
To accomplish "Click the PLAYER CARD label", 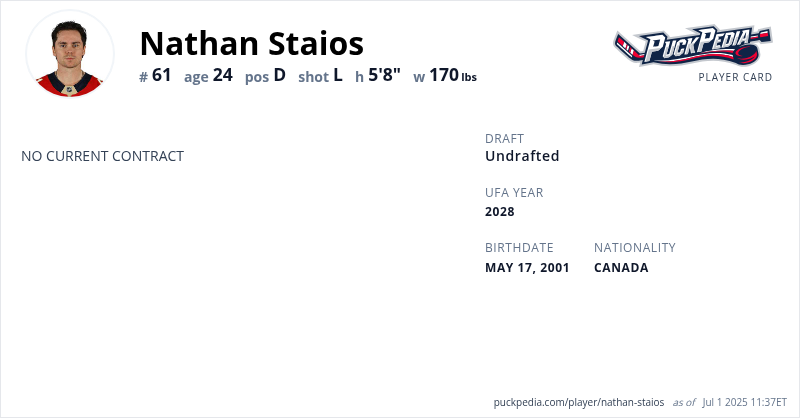I will tap(735, 77).
